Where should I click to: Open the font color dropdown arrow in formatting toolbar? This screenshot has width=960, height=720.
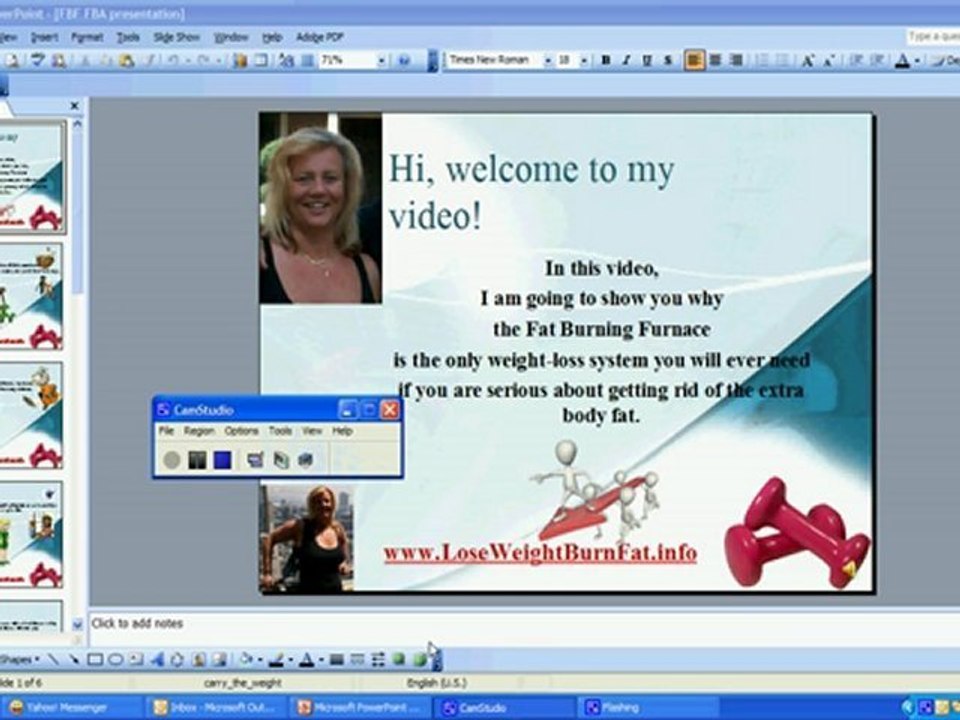coord(917,60)
